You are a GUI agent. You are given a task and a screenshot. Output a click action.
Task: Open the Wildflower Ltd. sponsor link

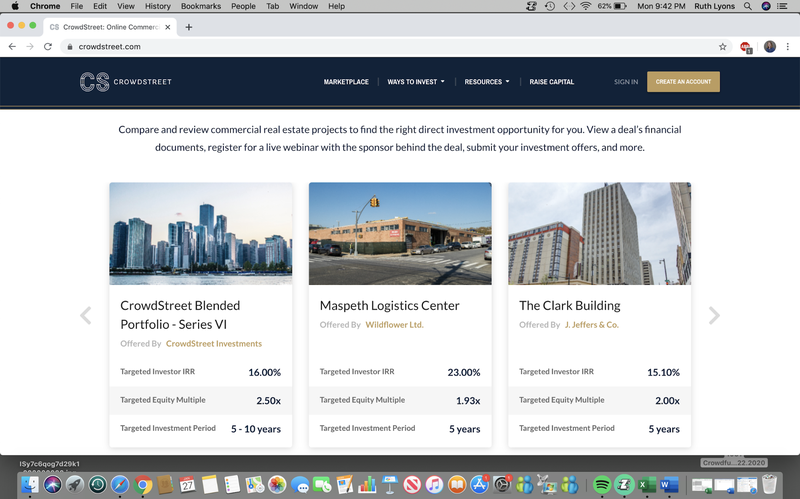394,325
